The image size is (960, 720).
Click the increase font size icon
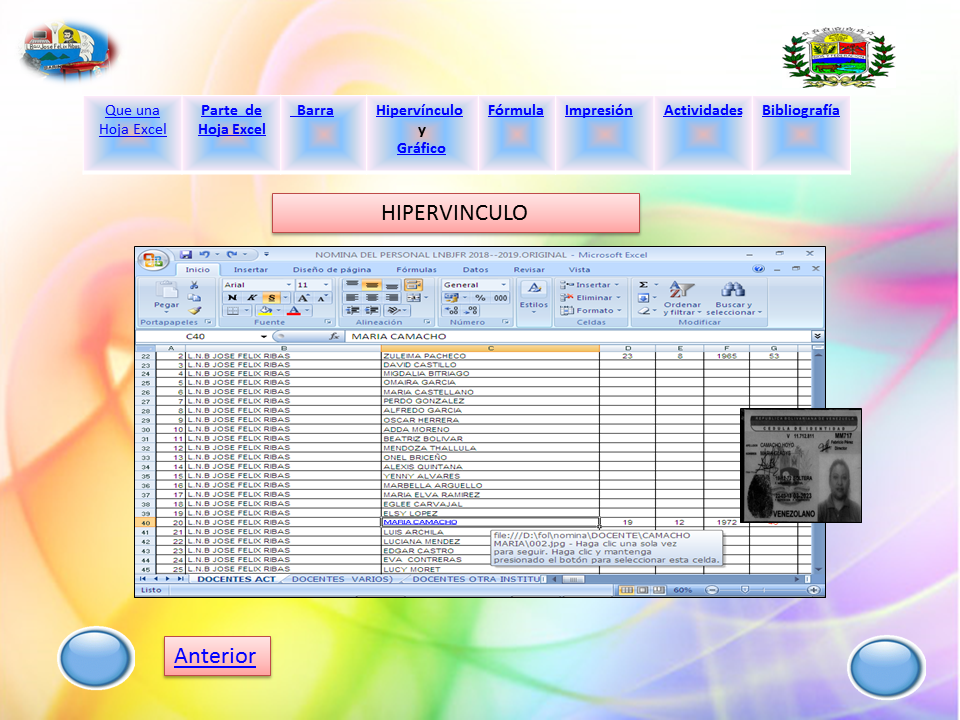pyautogui.click(x=303, y=298)
